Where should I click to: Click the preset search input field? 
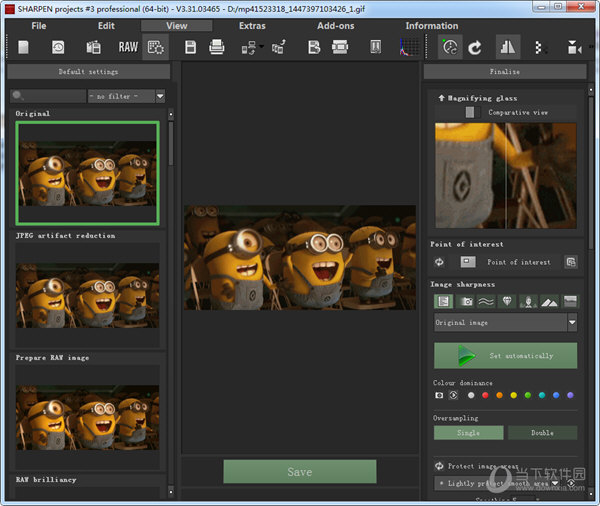48,96
